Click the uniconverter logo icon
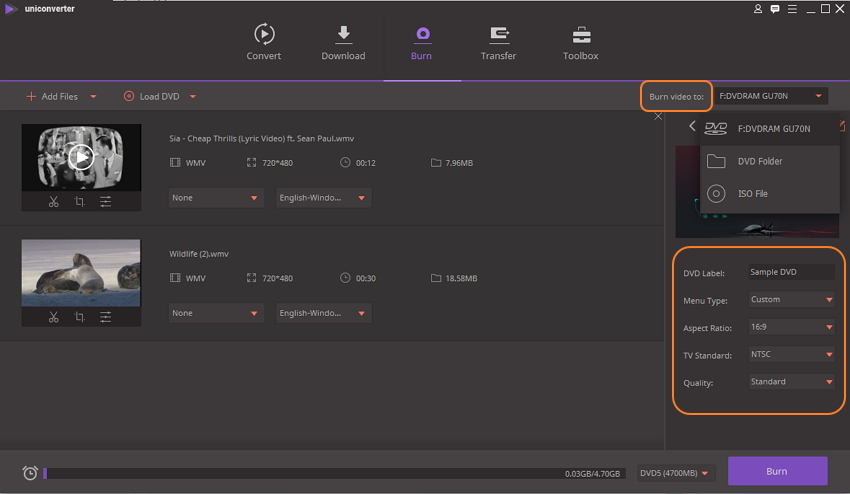This screenshot has width=850, height=494. (x=10, y=9)
